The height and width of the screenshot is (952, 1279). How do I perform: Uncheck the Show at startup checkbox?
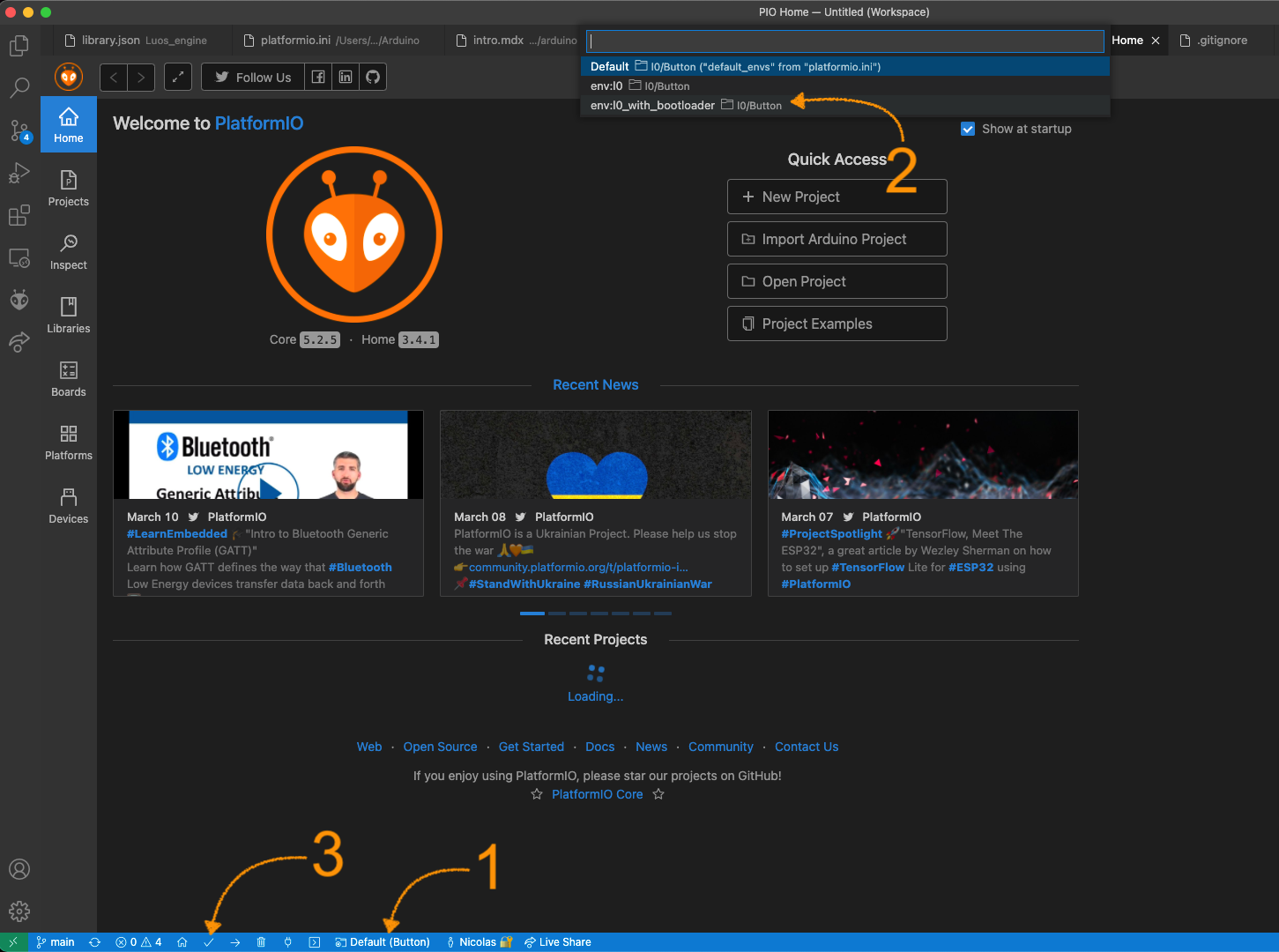click(968, 129)
